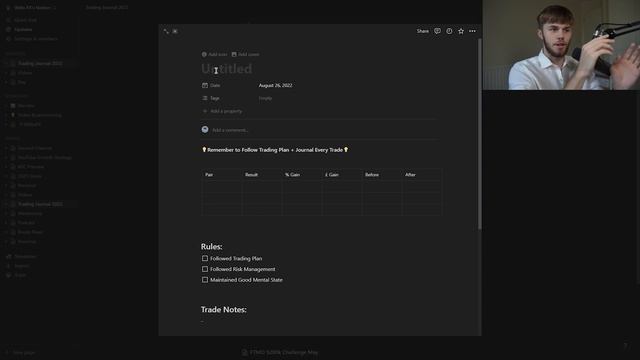
Task: Click Add cover above the title
Action: pyautogui.click(x=245, y=54)
